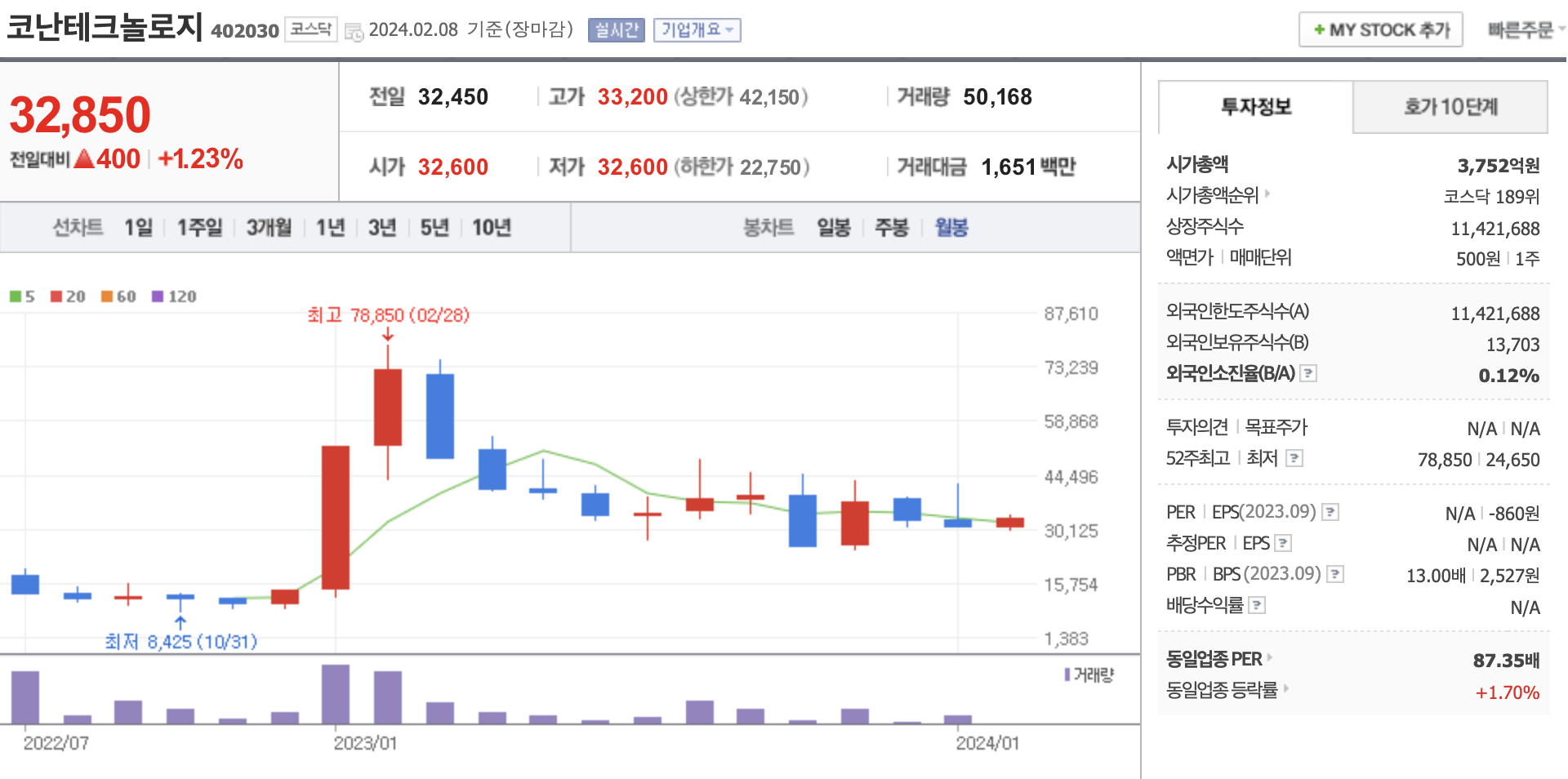Expand the 시가총액순위 arrow link
1568x779 pixels.
(x=1267, y=194)
